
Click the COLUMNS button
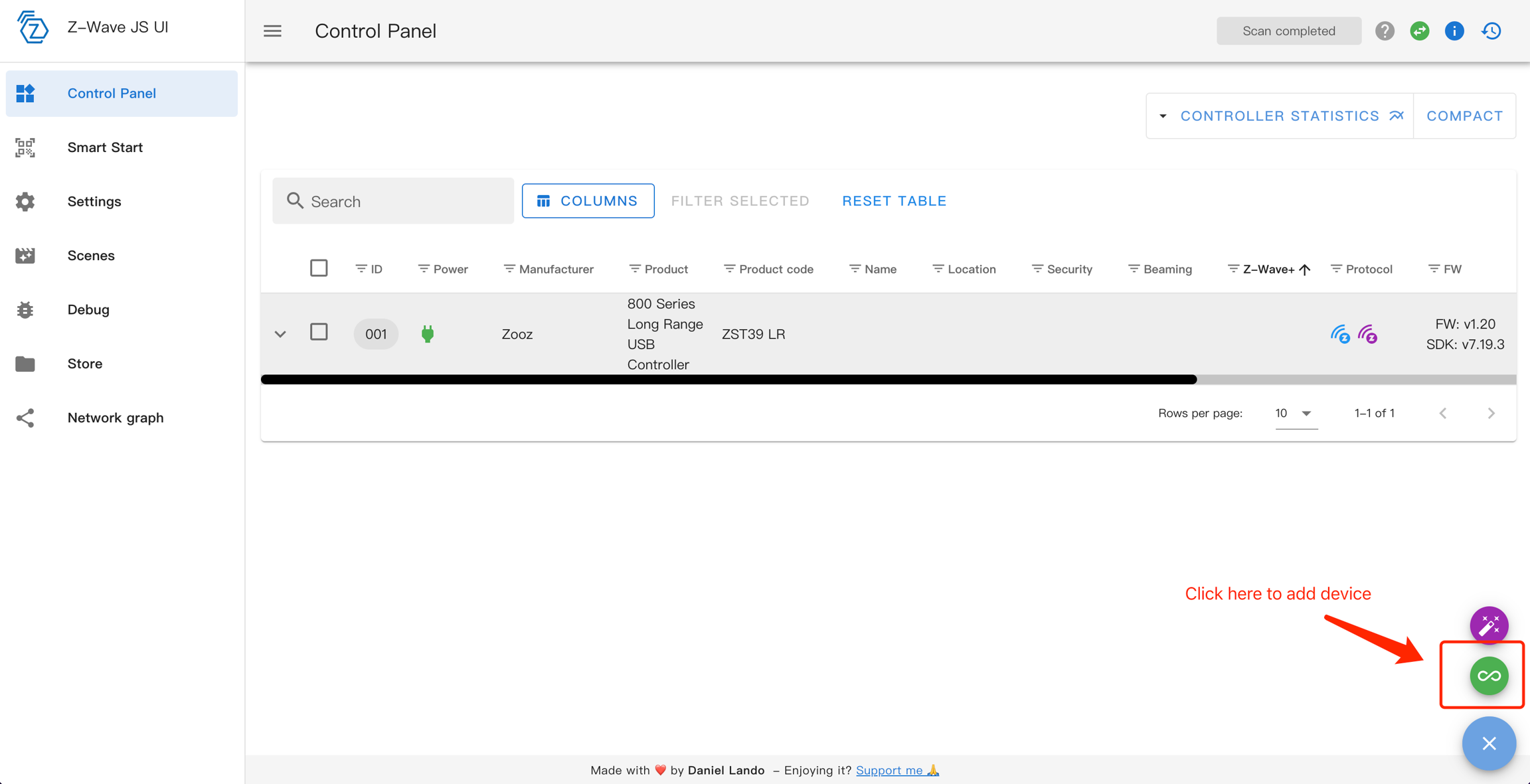[588, 201]
